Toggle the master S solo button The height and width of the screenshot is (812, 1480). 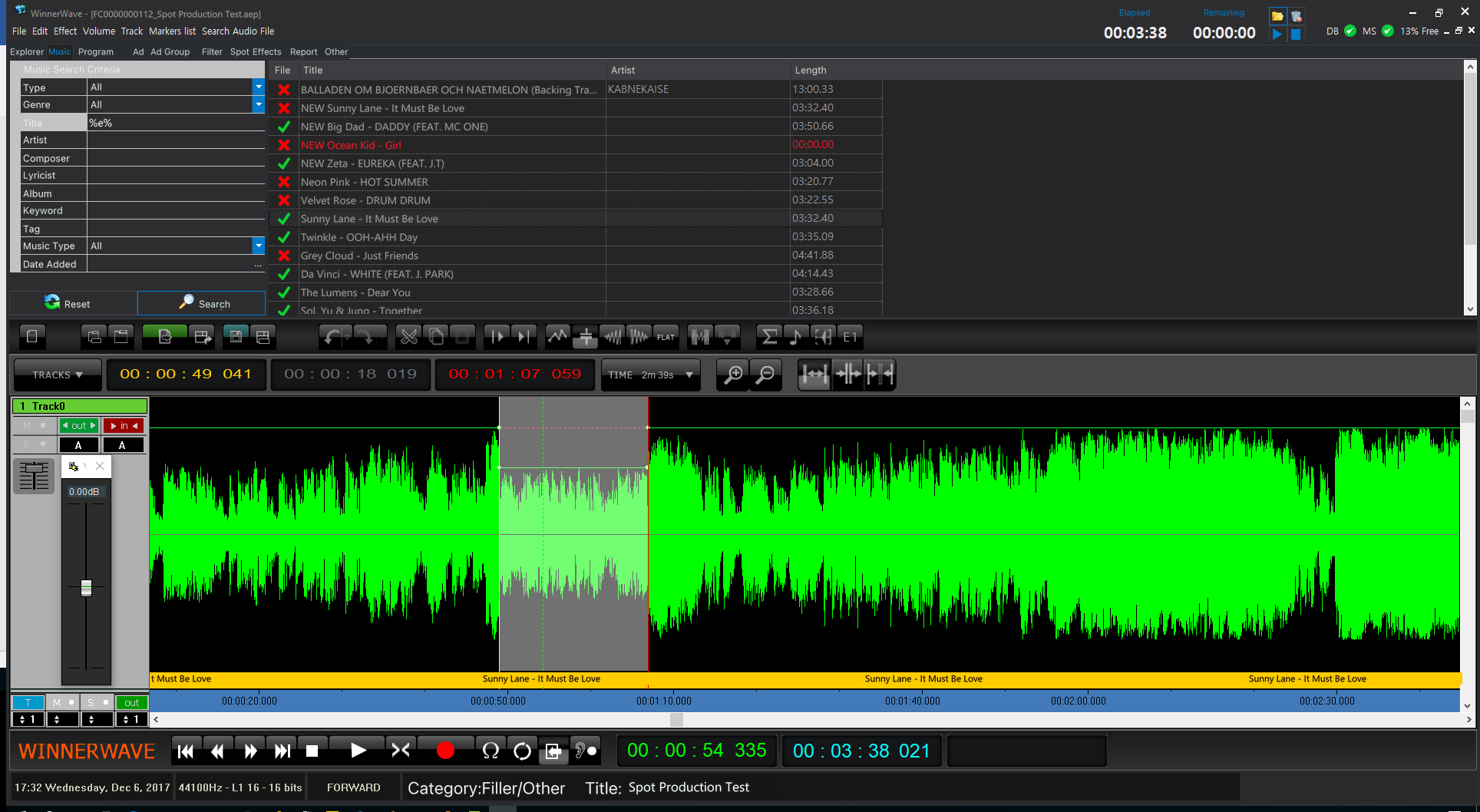click(97, 702)
